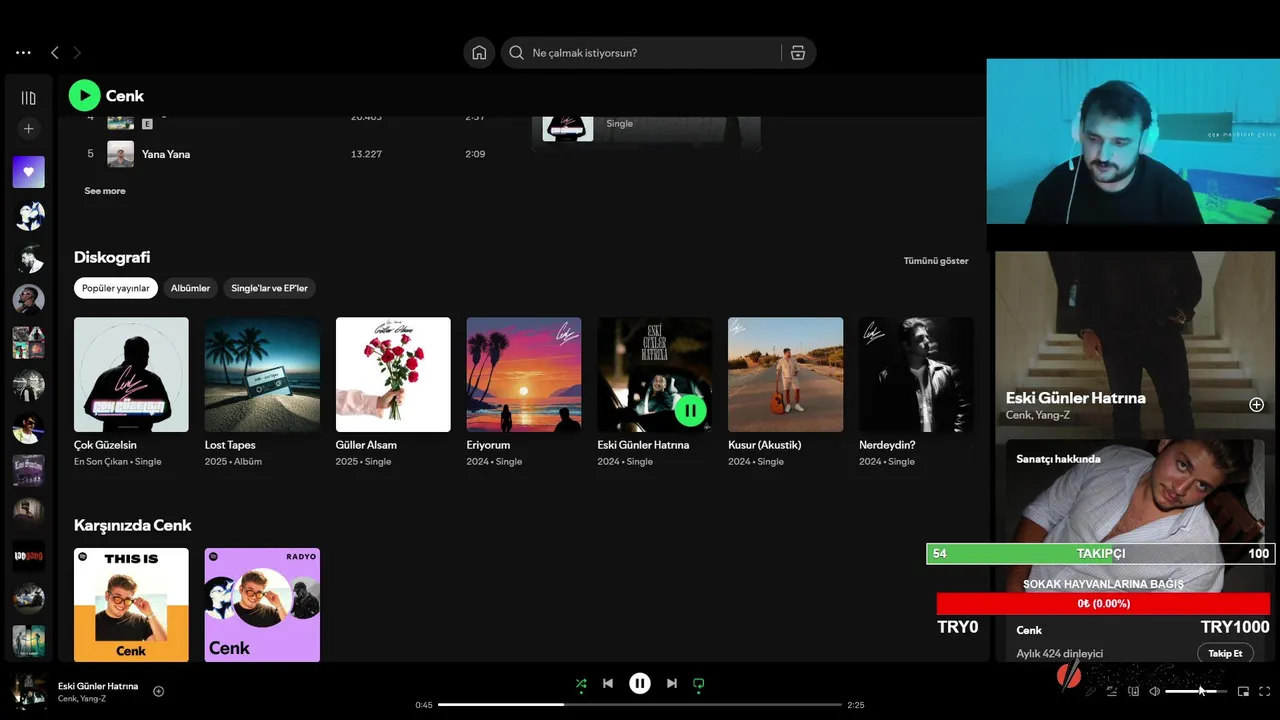Mute volume with speaker icon

pos(1154,691)
